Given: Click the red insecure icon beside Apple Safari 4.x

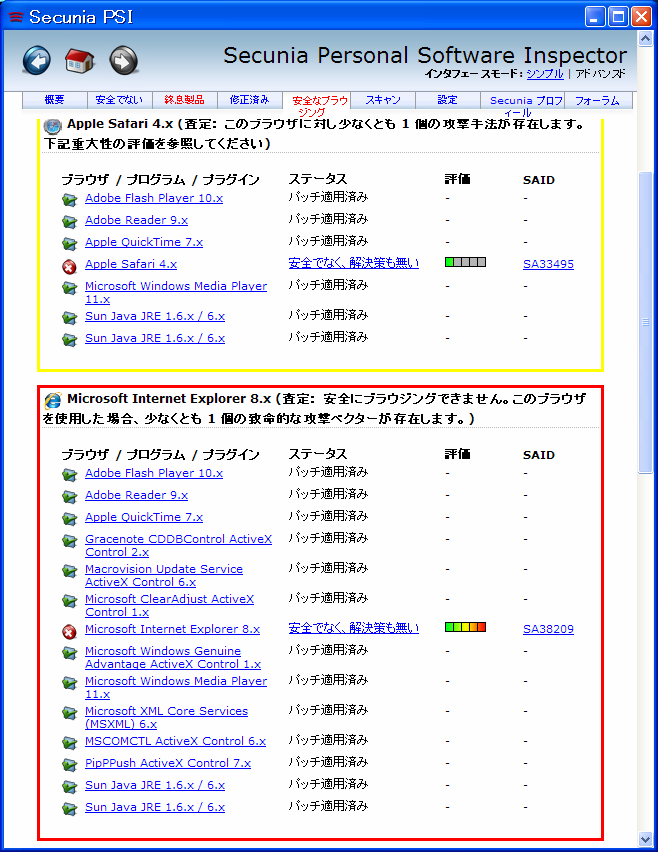Looking at the screenshot, I should (x=69, y=267).
